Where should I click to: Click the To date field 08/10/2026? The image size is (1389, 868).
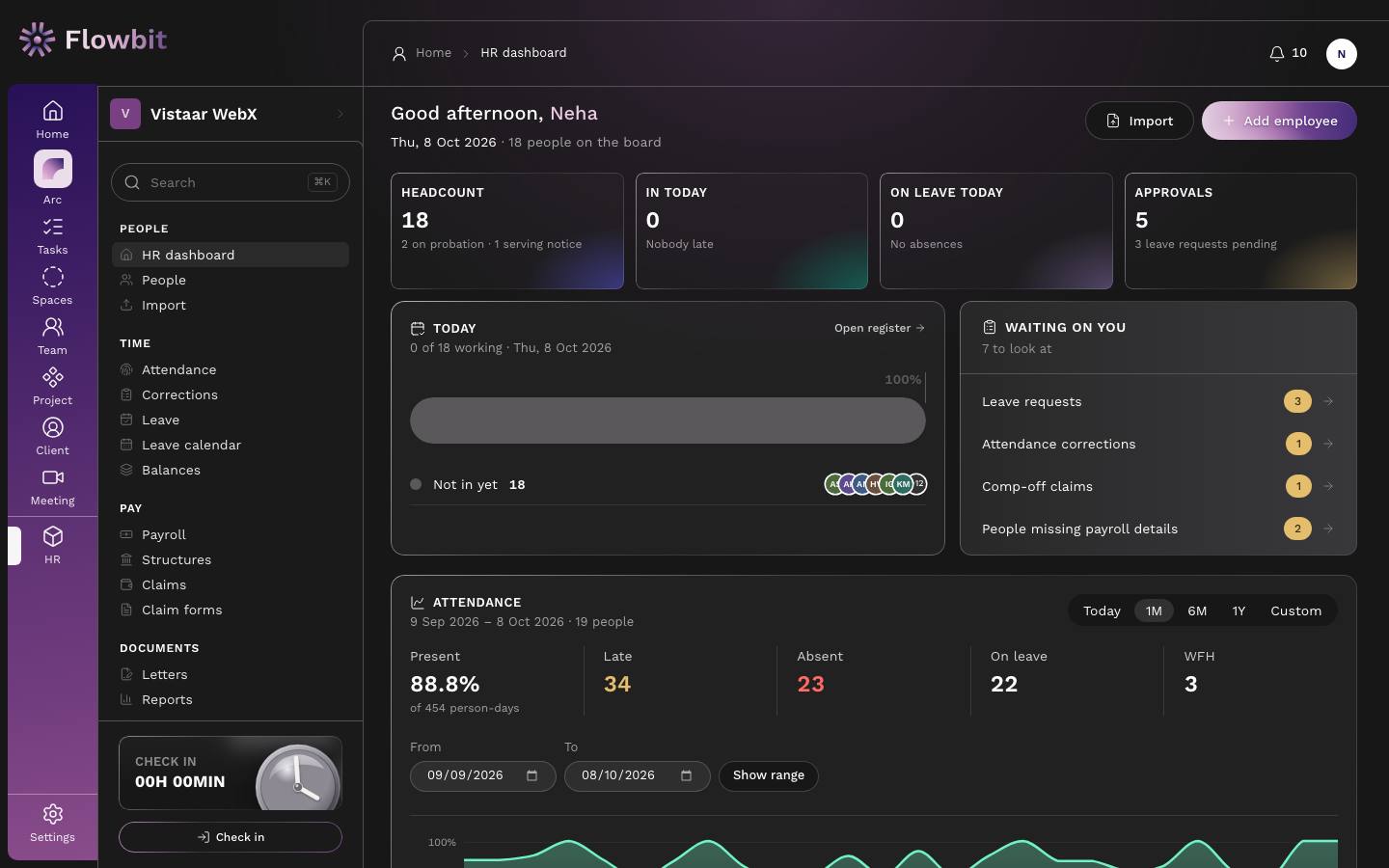coord(638,775)
